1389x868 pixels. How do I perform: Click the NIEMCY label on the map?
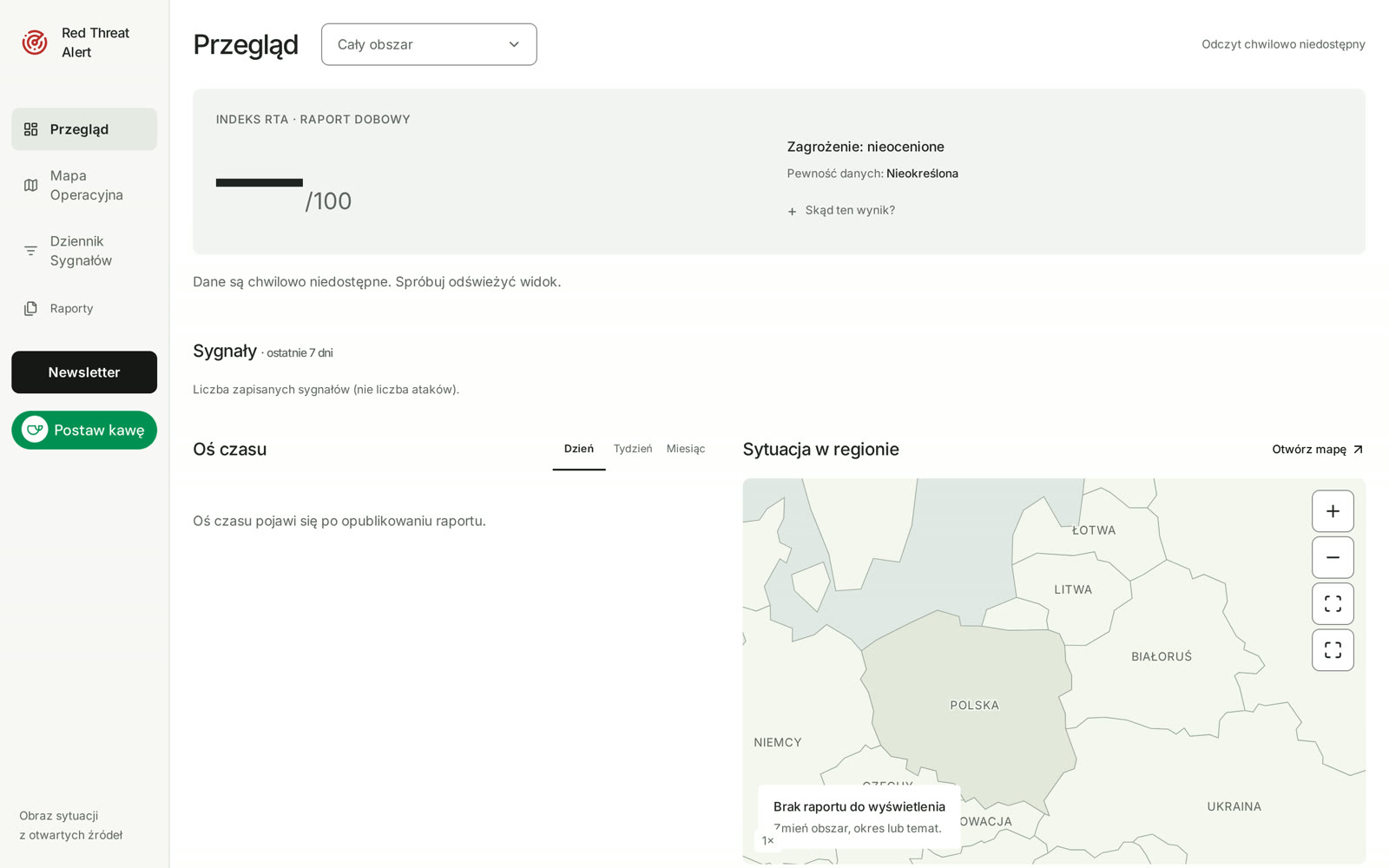tap(778, 742)
